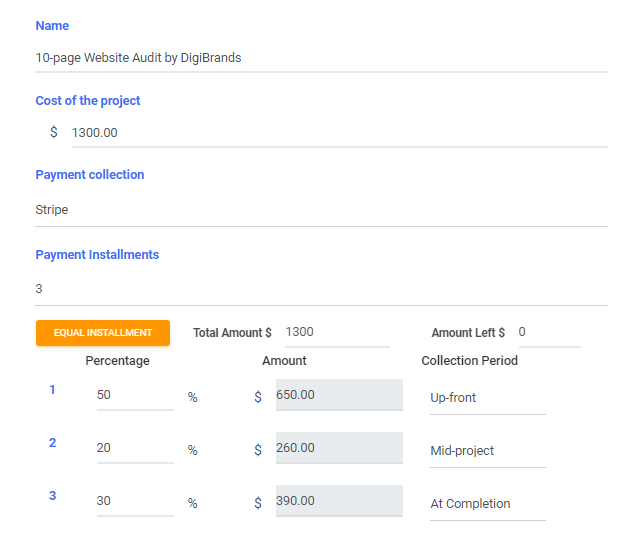Open the Payment Installments dropdown showing 3
The height and width of the screenshot is (533, 624).
point(321,289)
